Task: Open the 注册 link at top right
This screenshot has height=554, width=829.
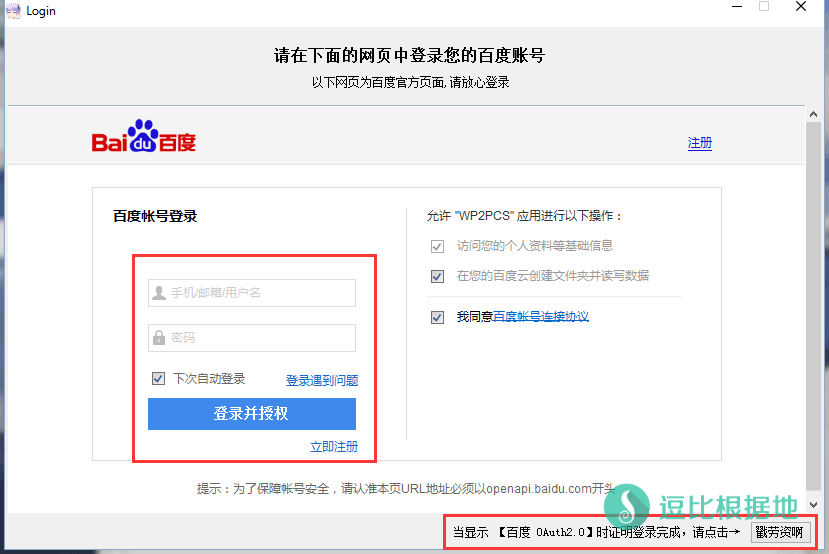Action: click(x=699, y=143)
